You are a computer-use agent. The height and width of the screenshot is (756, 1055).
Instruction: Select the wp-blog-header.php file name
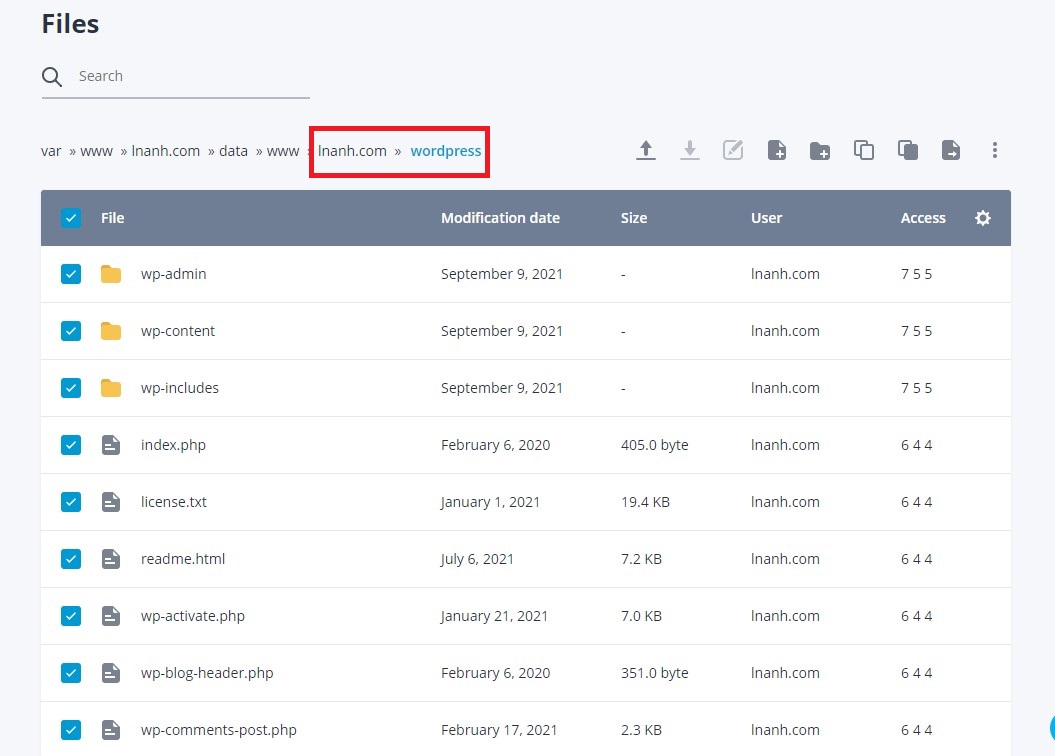[x=207, y=673]
